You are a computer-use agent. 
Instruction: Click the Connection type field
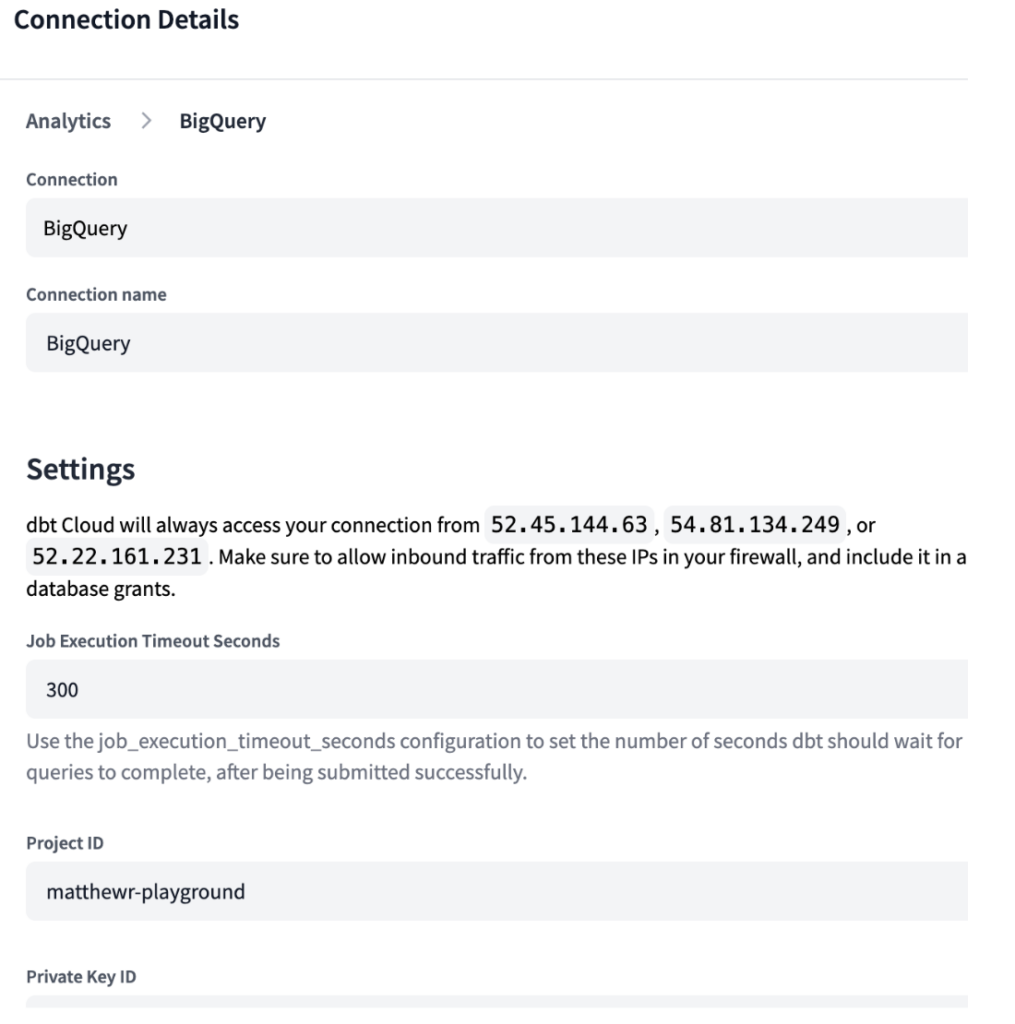(x=495, y=228)
